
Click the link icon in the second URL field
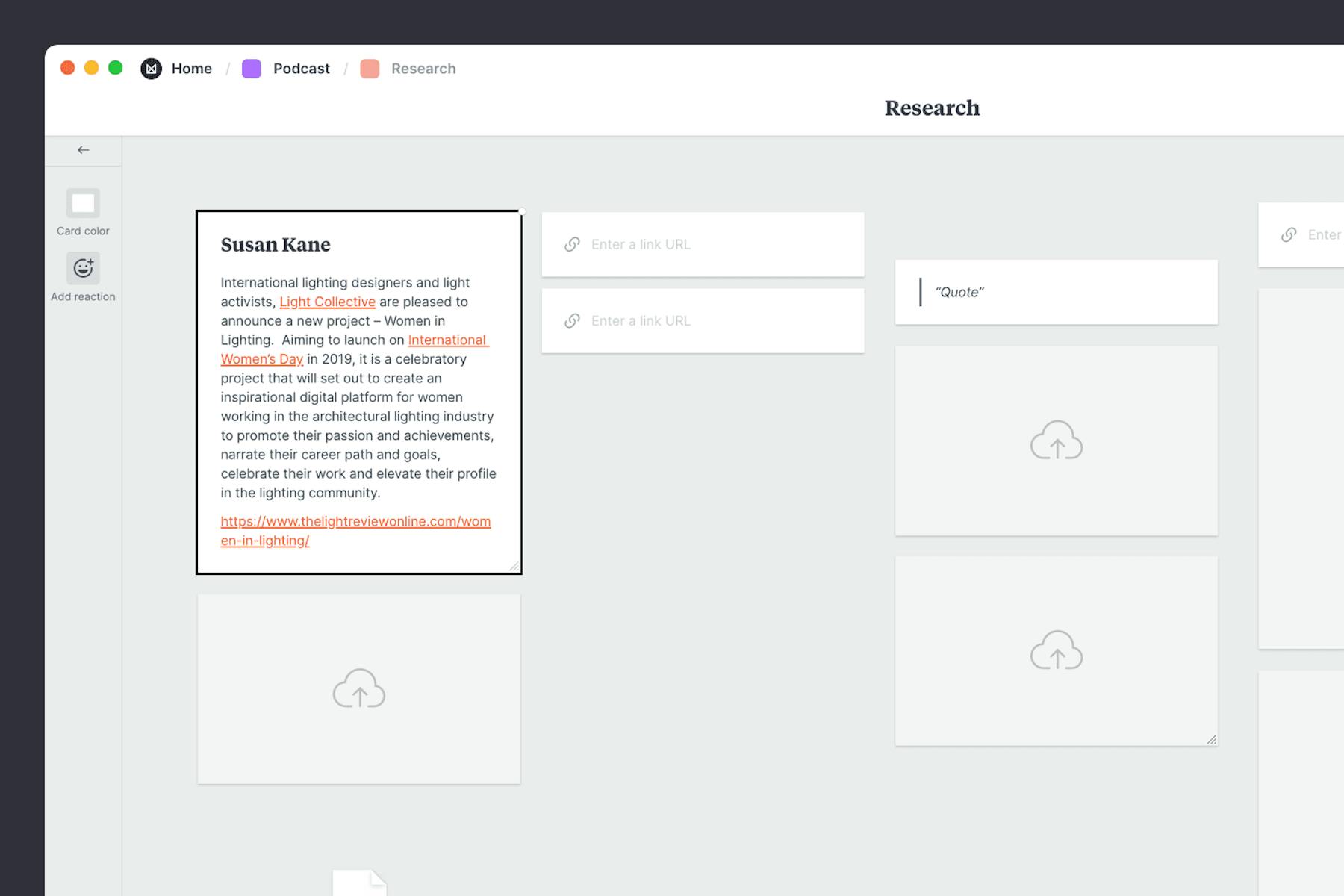click(572, 320)
